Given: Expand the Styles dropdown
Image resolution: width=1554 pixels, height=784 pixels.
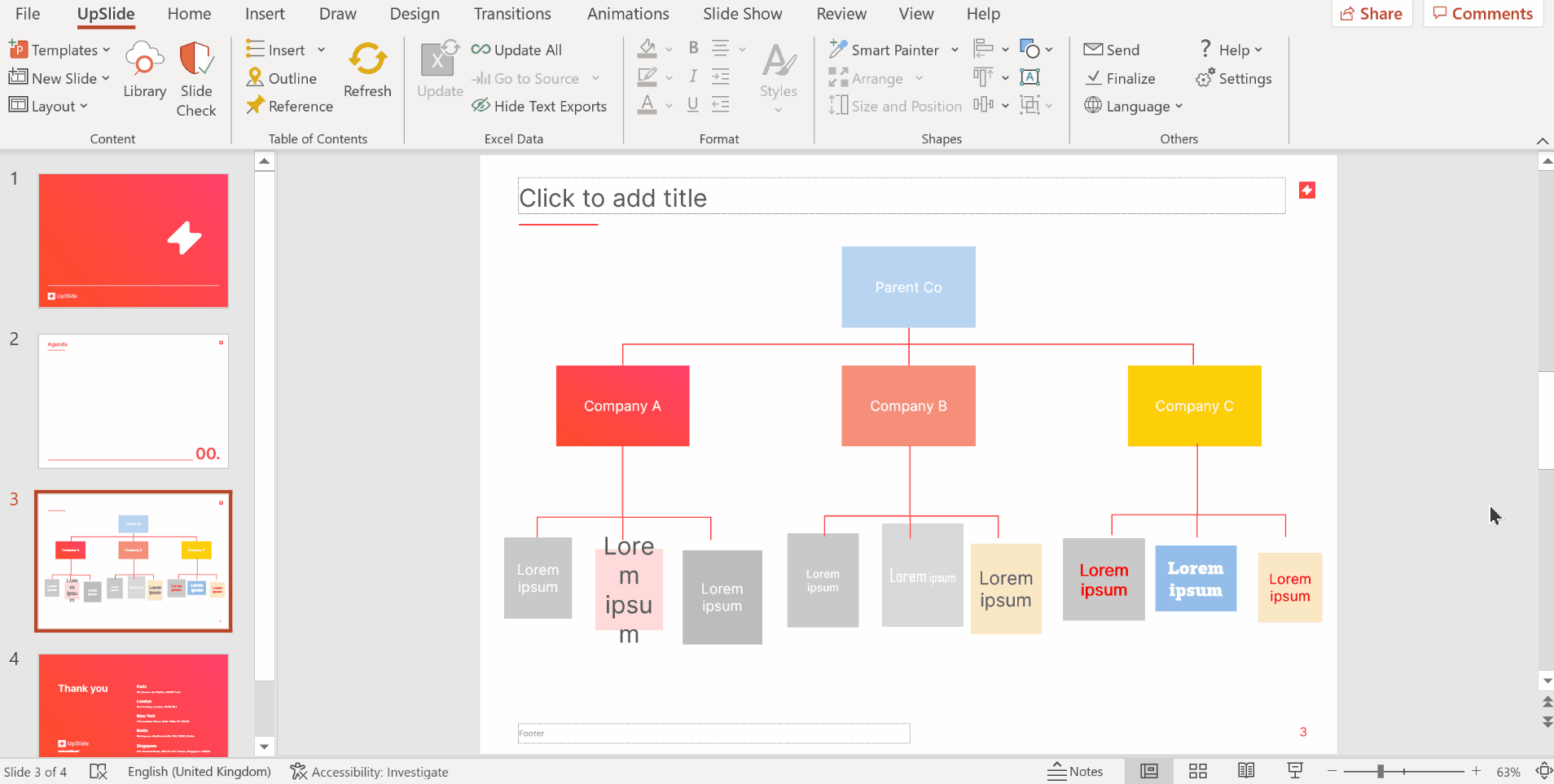Looking at the screenshot, I should tap(778, 110).
